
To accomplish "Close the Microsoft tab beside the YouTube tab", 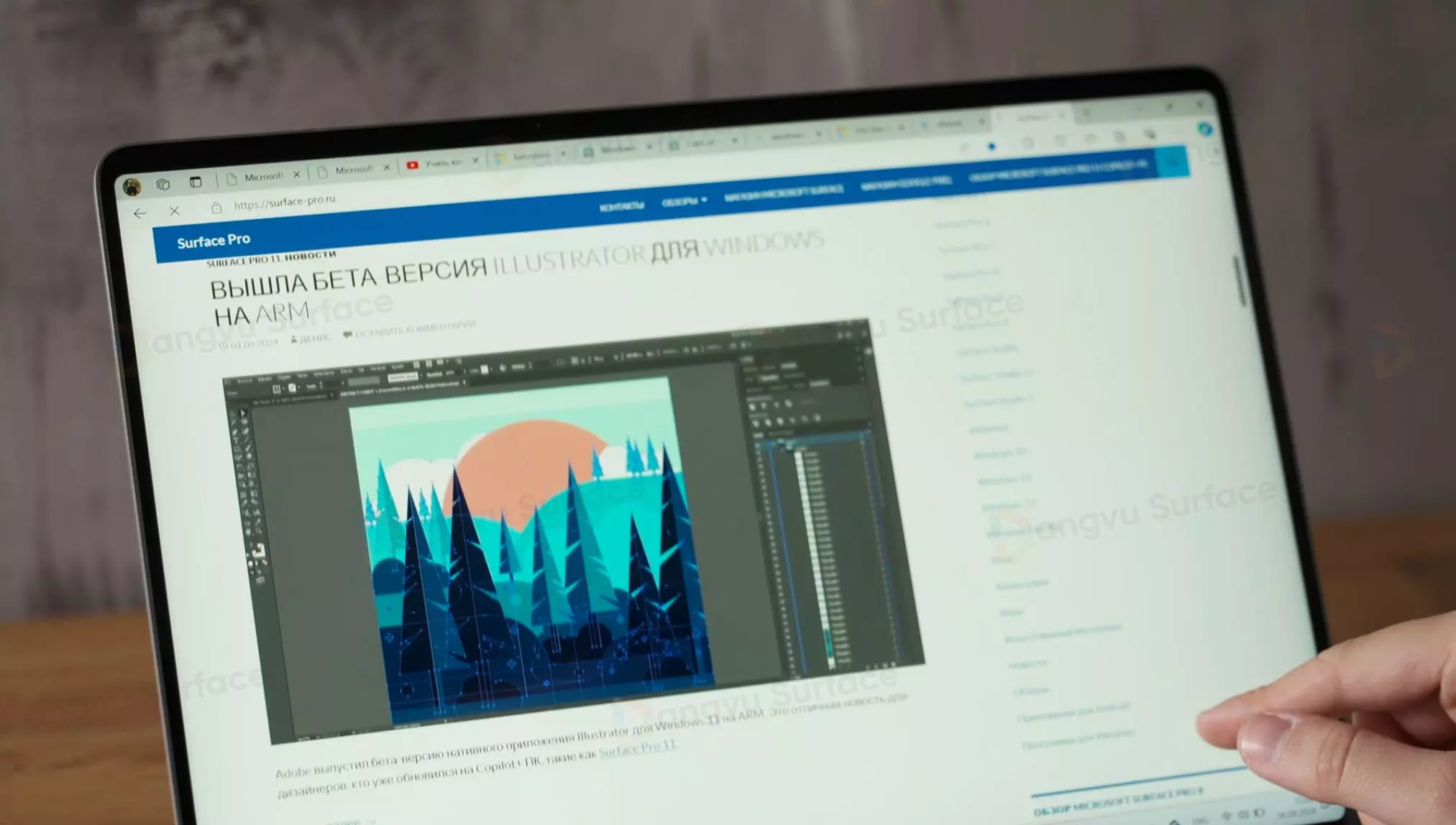I will point(387,167).
